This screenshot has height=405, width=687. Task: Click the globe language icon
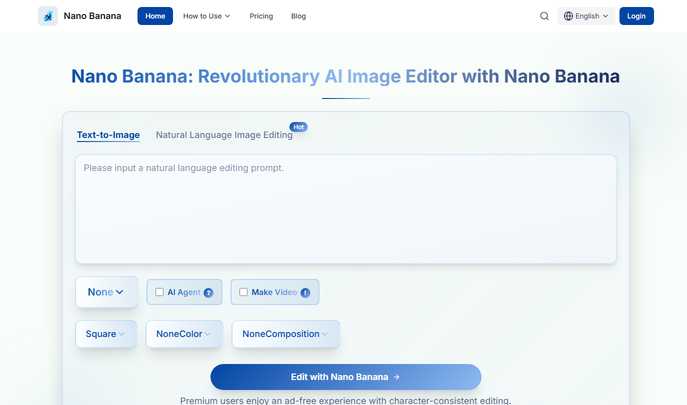[569, 16]
